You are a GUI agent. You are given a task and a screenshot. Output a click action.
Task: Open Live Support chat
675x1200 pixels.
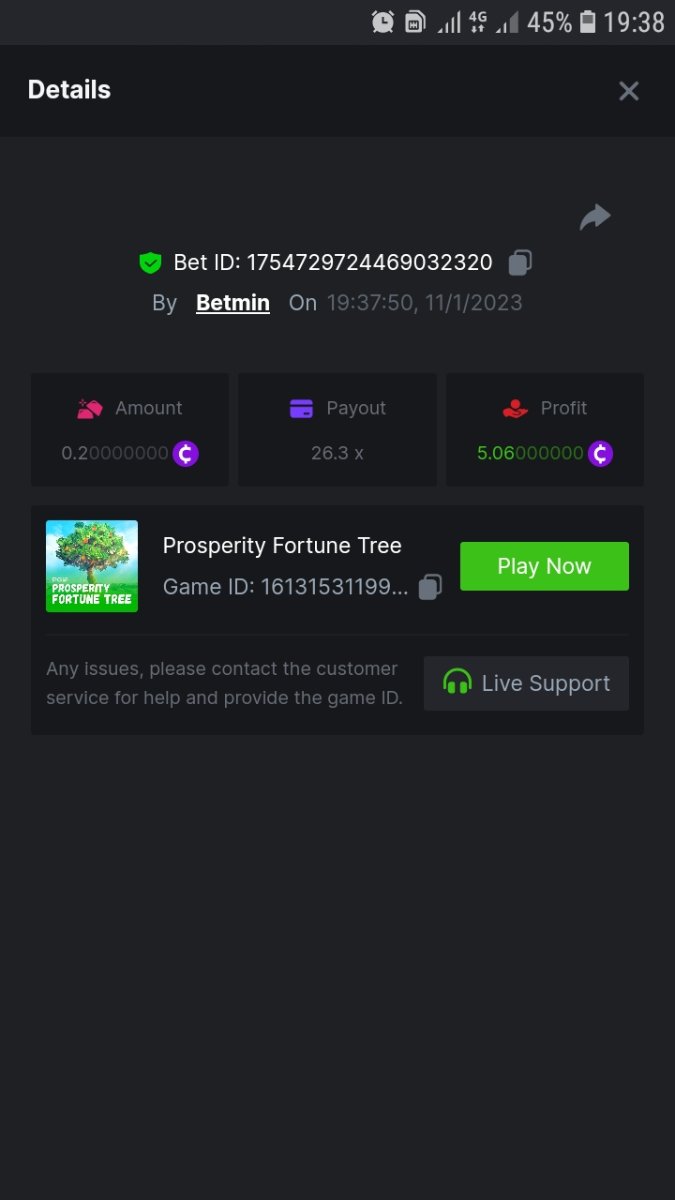[526, 684]
